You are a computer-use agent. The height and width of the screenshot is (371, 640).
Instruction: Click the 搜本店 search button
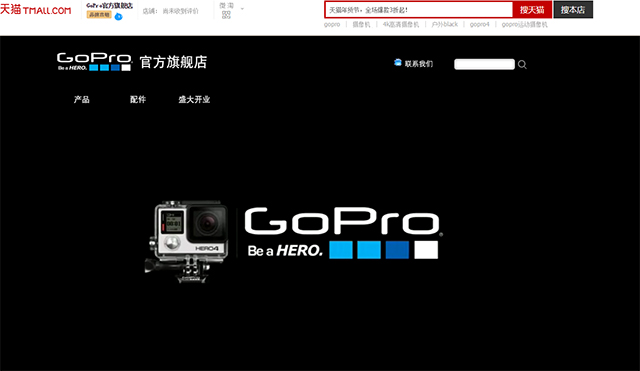pos(573,10)
